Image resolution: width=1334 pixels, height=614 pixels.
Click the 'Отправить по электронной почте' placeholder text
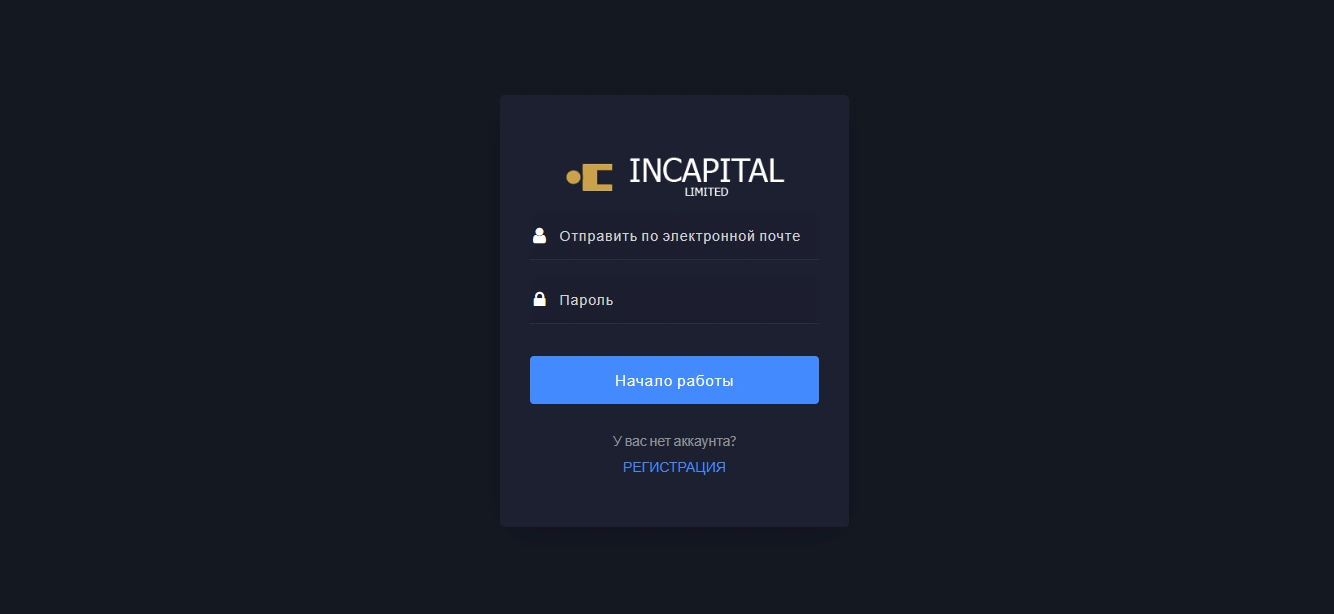pyautogui.click(x=680, y=237)
